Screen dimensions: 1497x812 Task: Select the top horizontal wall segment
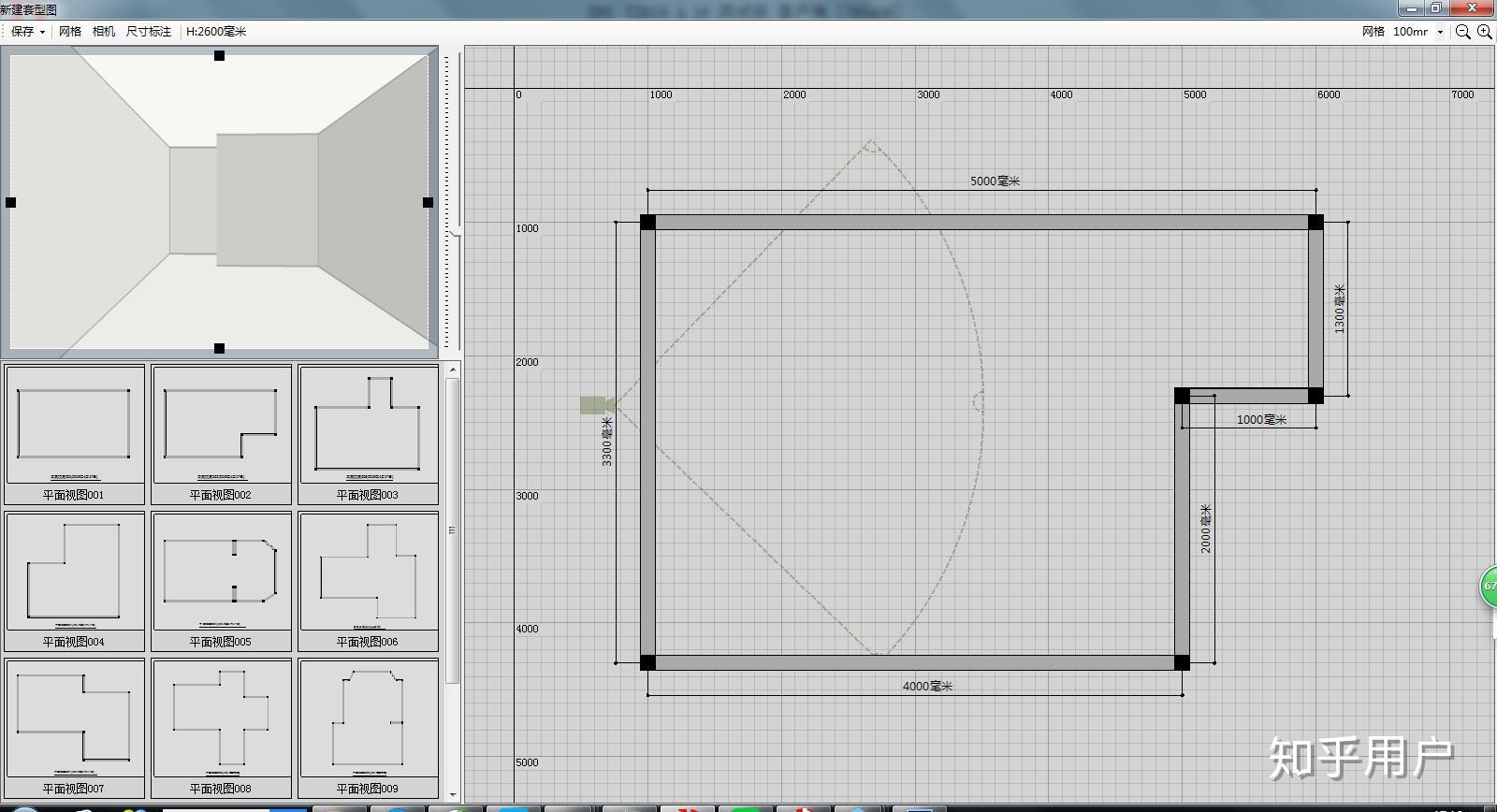[x=981, y=222]
